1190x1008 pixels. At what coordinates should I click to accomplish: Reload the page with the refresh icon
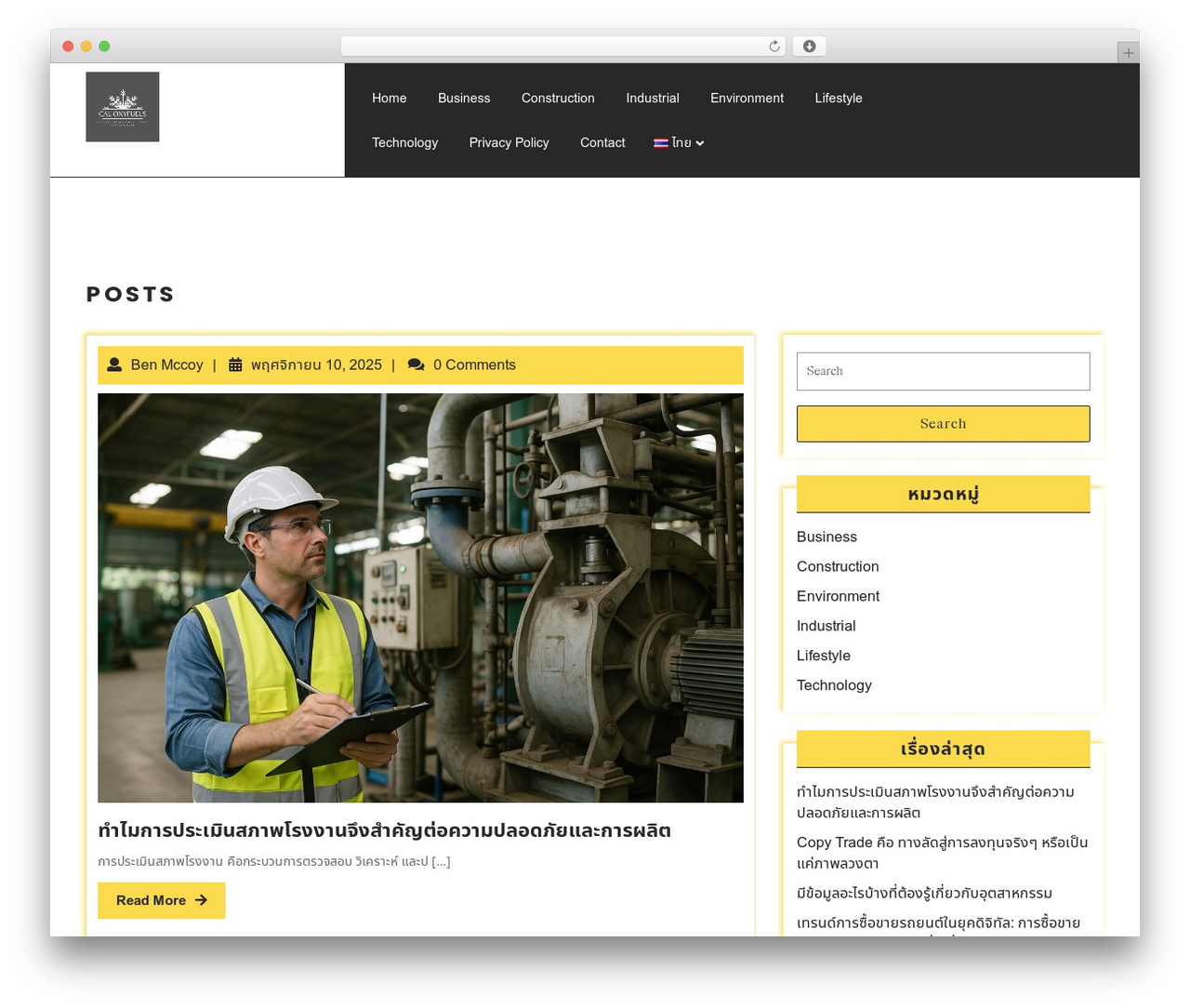pos(774,46)
